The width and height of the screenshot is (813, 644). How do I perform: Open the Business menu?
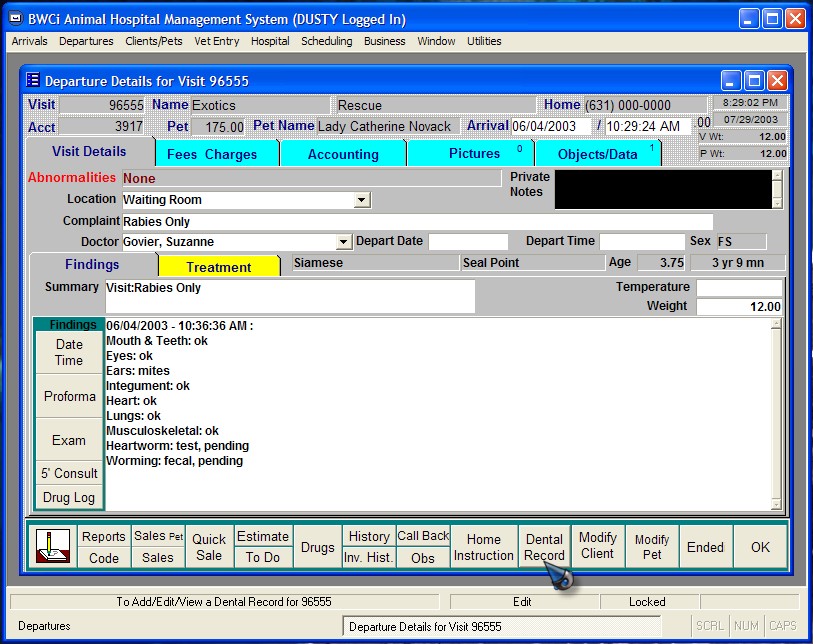point(384,41)
